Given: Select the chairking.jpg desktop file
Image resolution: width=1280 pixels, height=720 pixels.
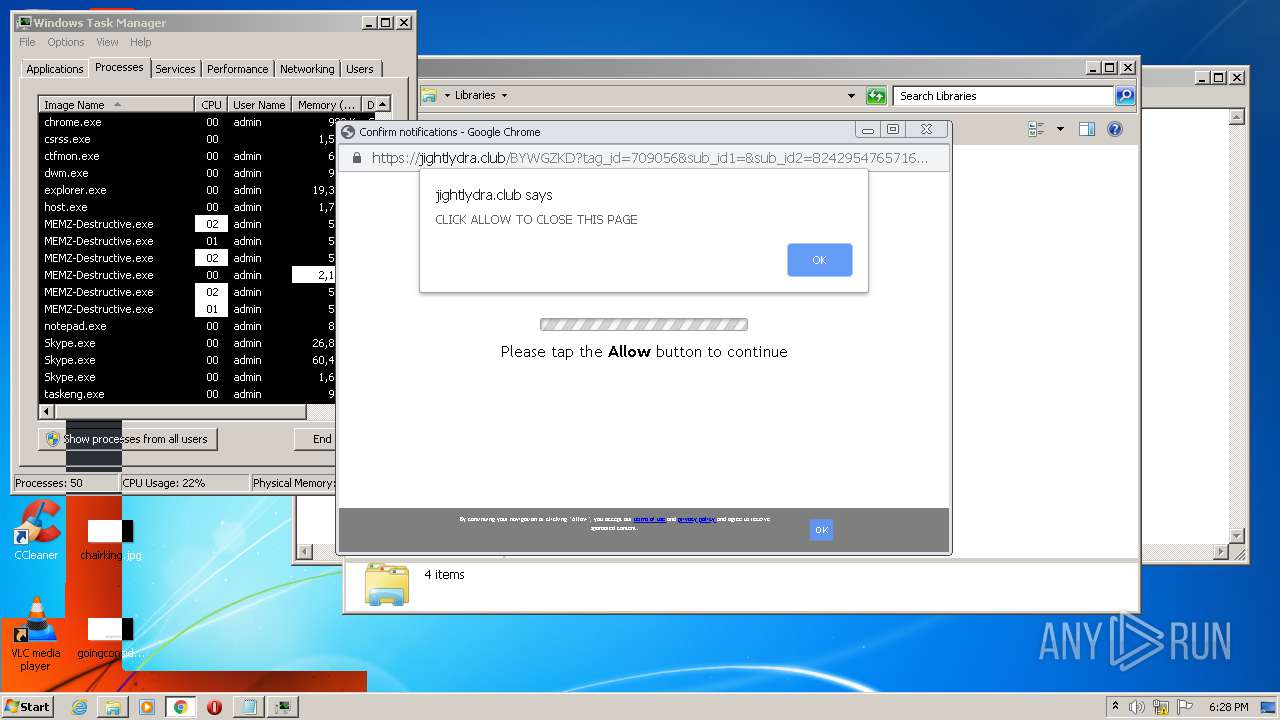Looking at the screenshot, I should pyautogui.click(x=111, y=540).
